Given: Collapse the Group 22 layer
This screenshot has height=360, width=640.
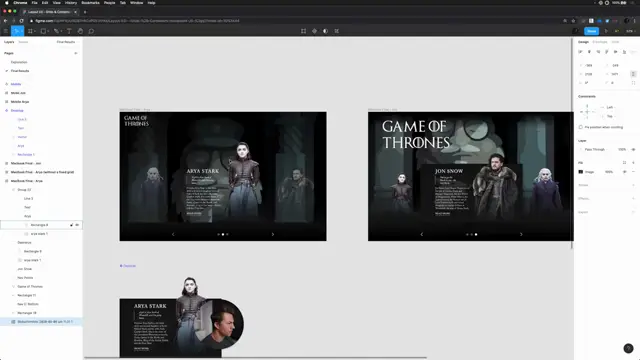Looking at the screenshot, I should coord(13,190).
